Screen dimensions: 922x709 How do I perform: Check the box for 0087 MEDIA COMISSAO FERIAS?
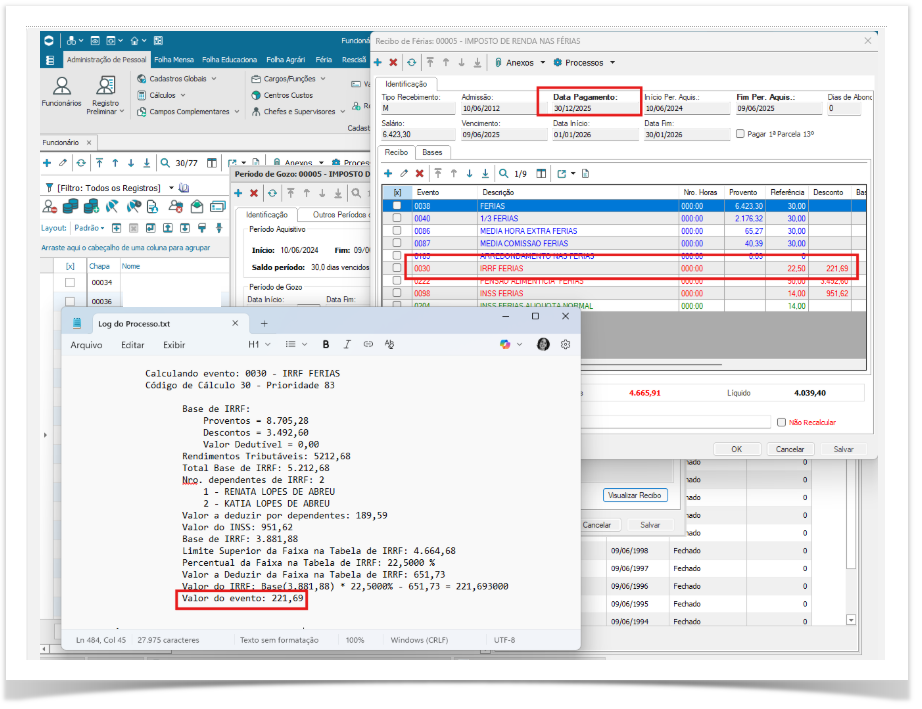[x=397, y=243]
